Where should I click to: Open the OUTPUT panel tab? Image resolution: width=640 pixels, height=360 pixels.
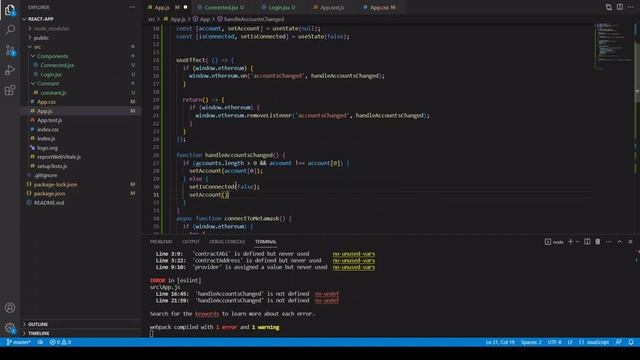point(191,242)
